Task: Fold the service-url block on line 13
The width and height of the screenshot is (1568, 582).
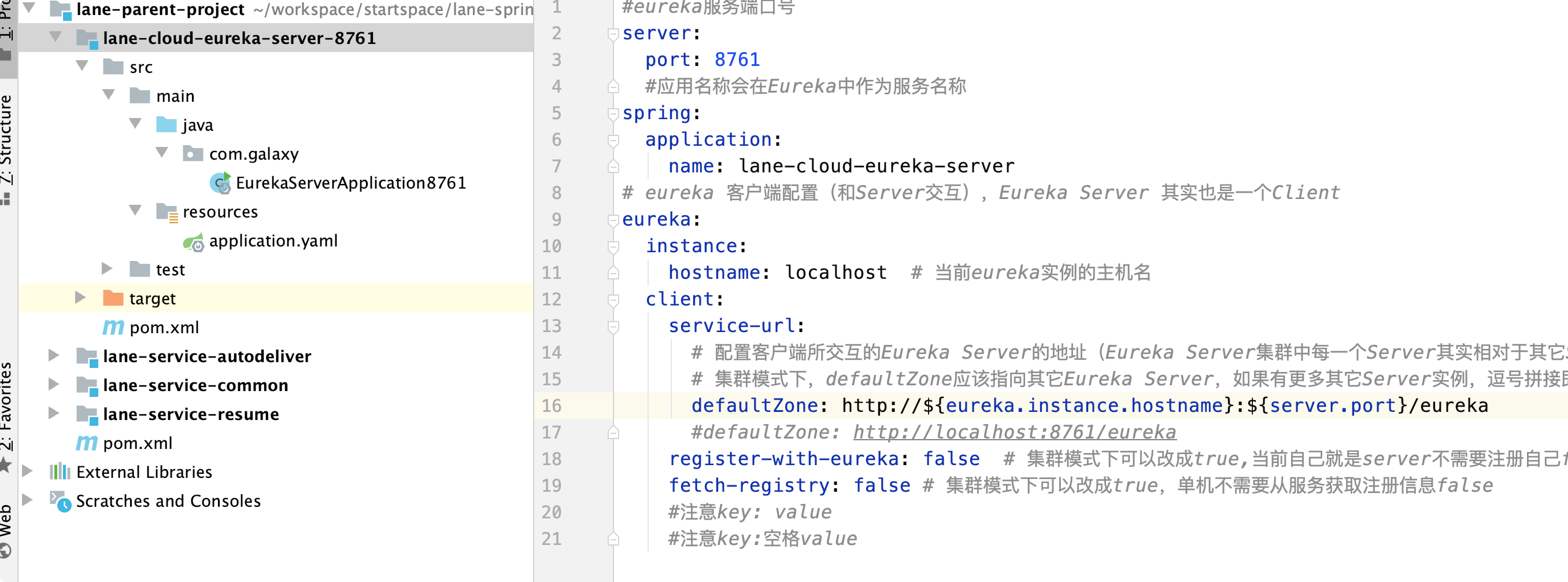Action: 613,327
